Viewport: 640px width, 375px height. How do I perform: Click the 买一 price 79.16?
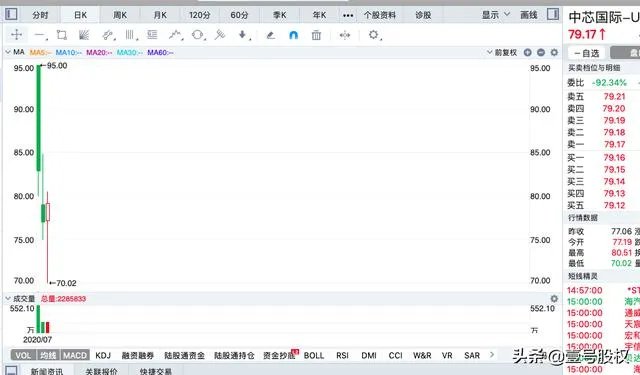point(614,158)
